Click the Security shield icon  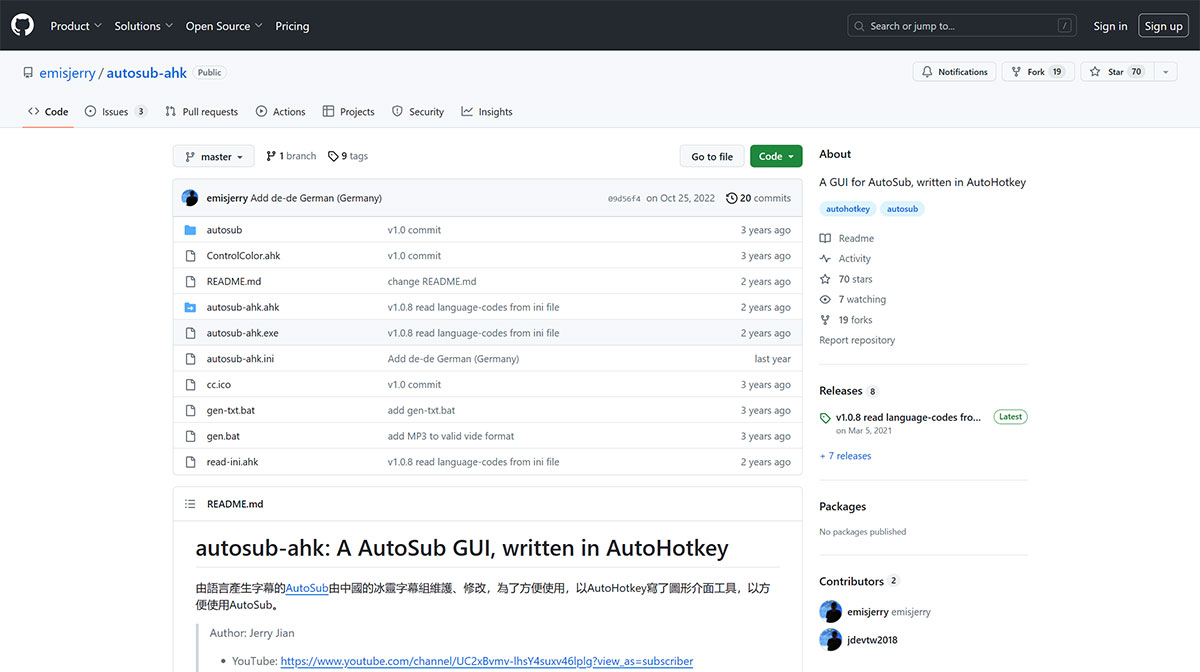pos(397,111)
